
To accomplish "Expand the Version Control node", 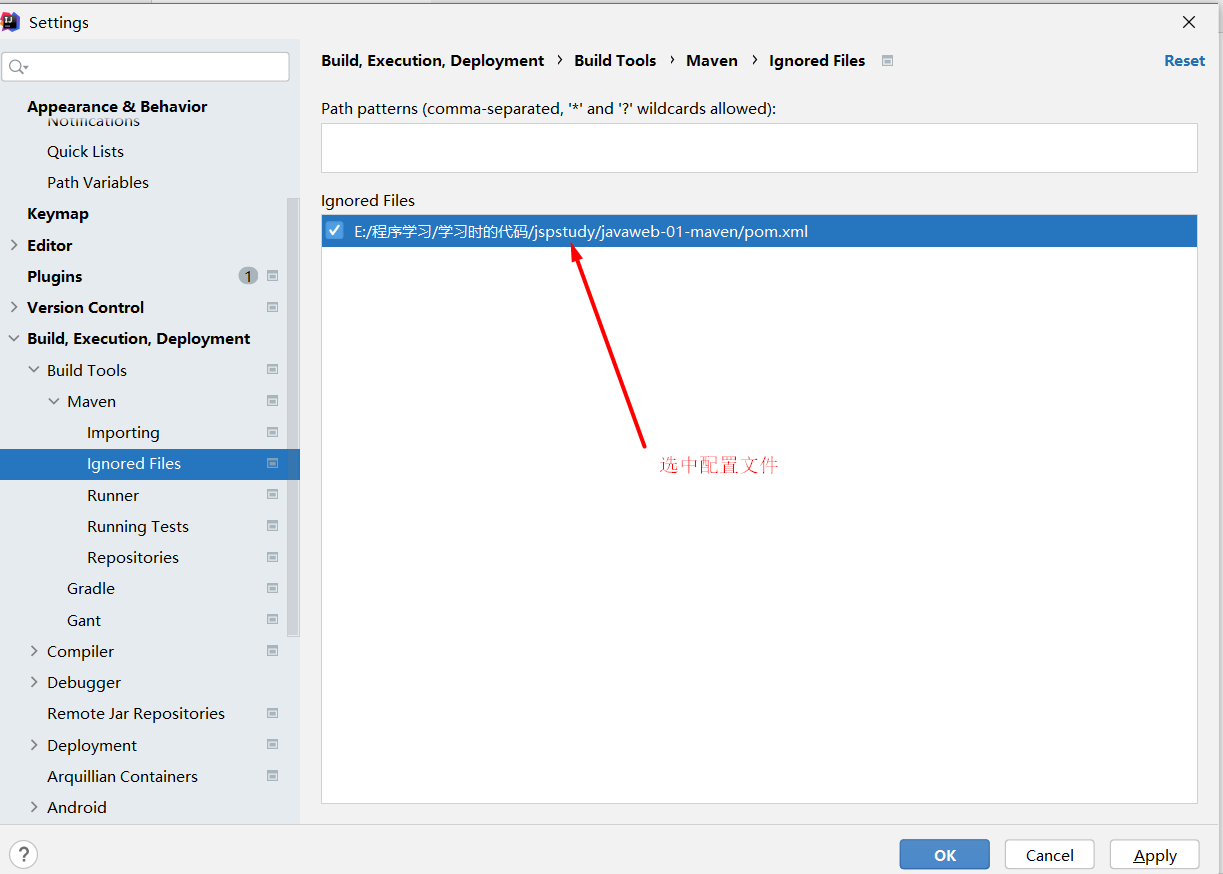I will click(14, 307).
